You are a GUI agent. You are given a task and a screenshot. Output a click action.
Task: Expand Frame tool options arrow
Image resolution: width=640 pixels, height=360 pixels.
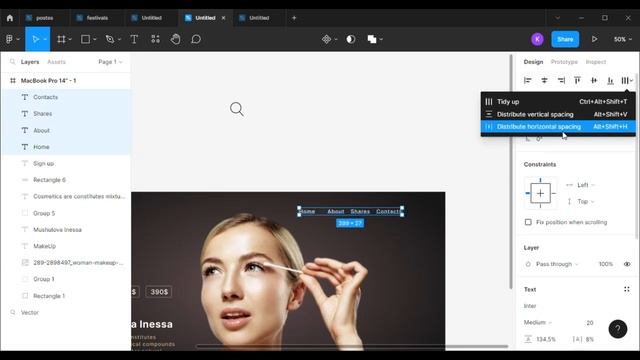(x=70, y=39)
